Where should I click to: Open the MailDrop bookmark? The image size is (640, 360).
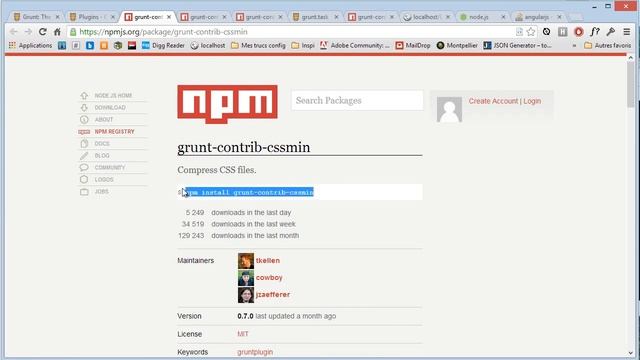413,46
